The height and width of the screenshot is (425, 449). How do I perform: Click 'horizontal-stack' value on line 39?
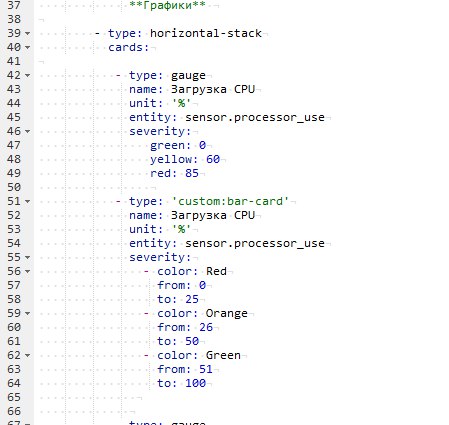[206, 33]
